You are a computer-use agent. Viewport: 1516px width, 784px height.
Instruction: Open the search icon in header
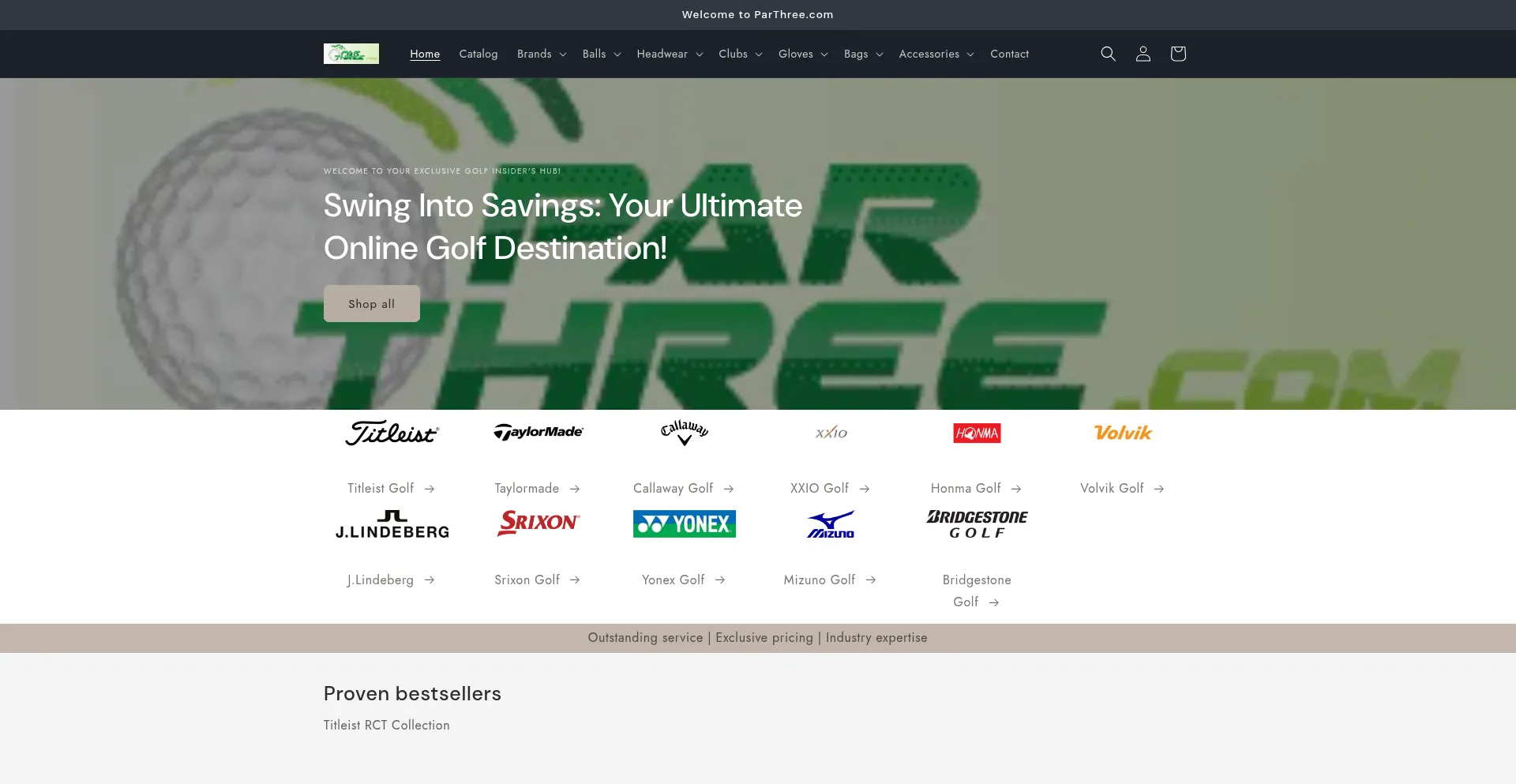[x=1108, y=54]
